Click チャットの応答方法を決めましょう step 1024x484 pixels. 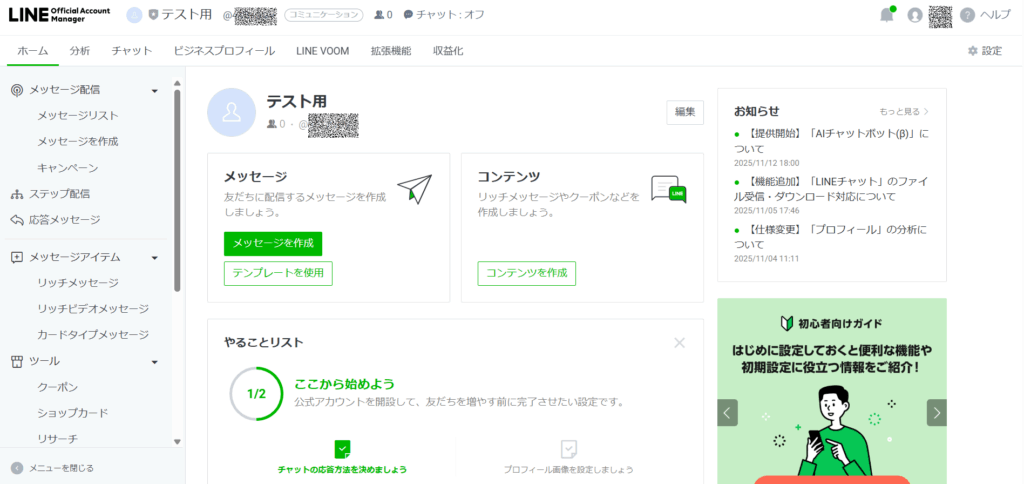(x=342, y=470)
